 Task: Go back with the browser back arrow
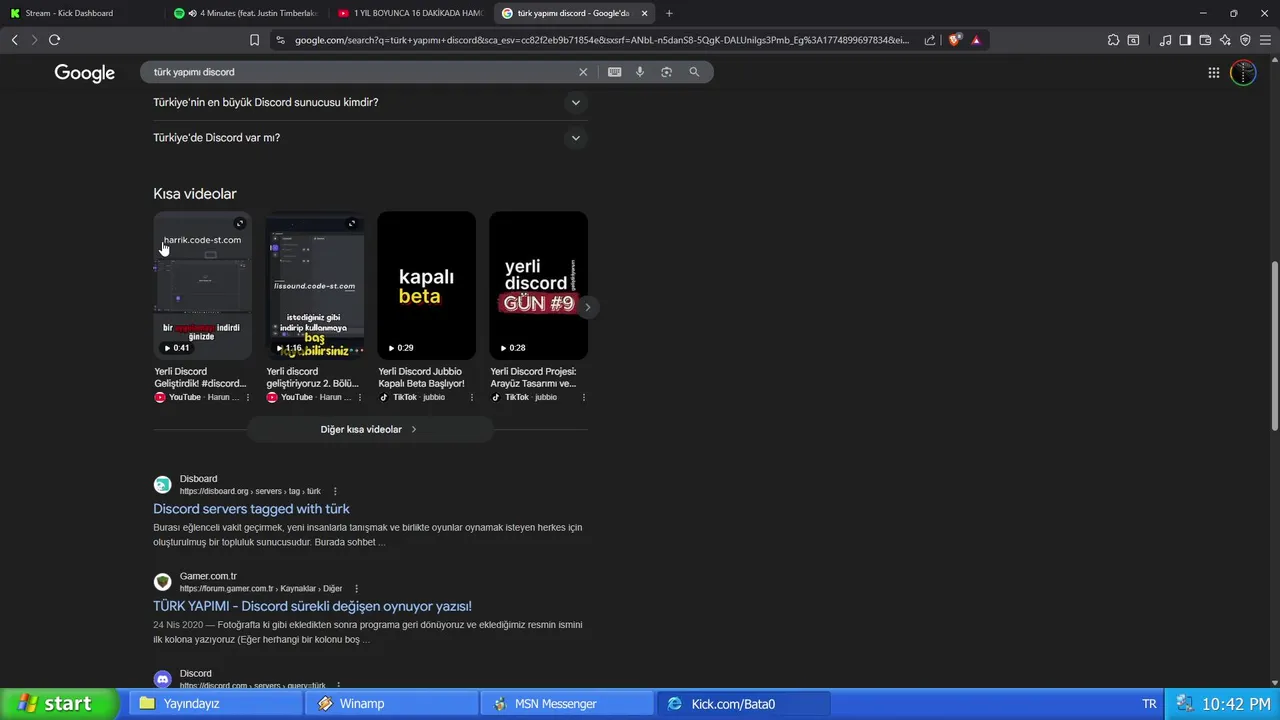14,40
